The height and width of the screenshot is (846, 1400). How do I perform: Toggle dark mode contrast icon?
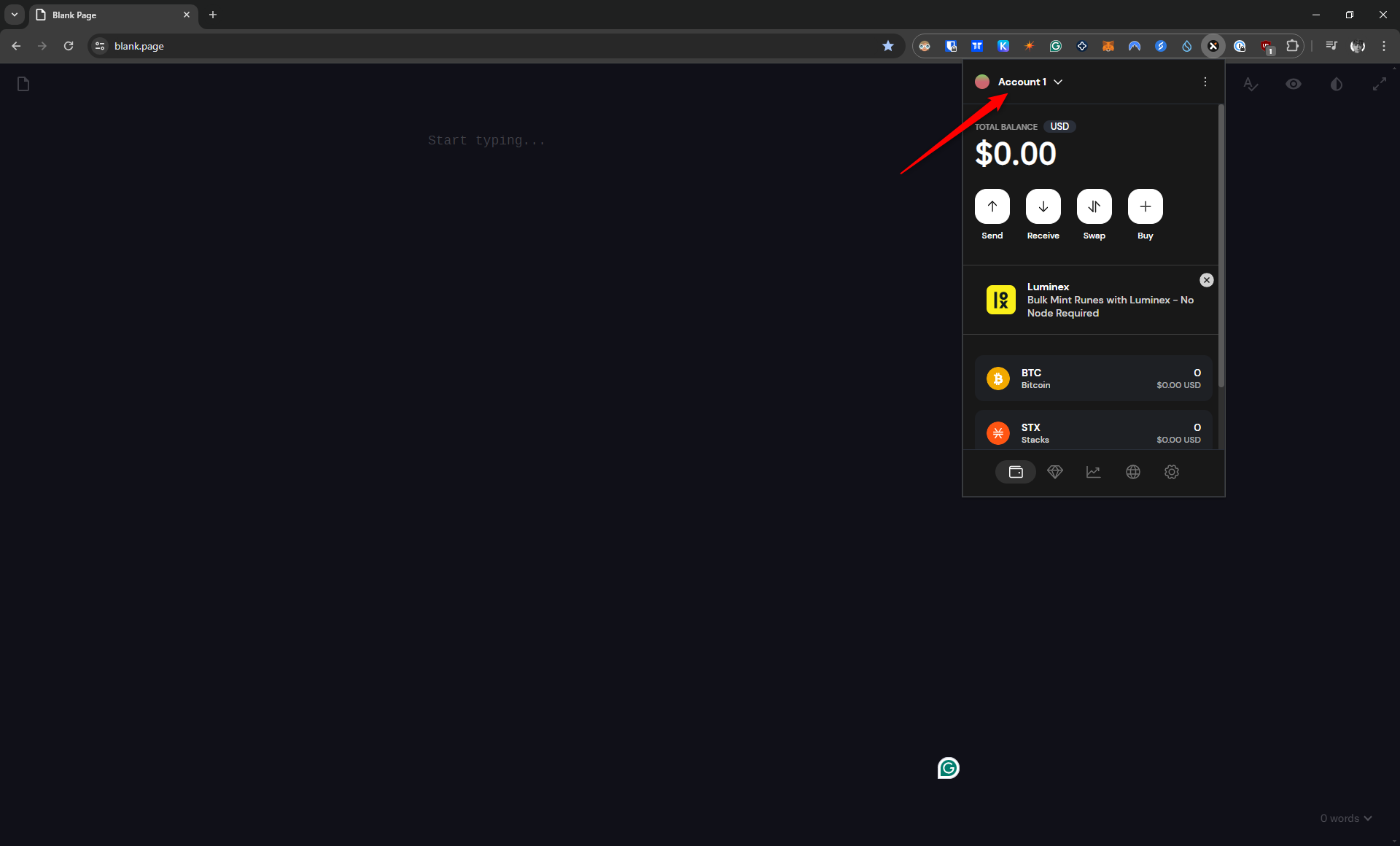tap(1336, 84)
